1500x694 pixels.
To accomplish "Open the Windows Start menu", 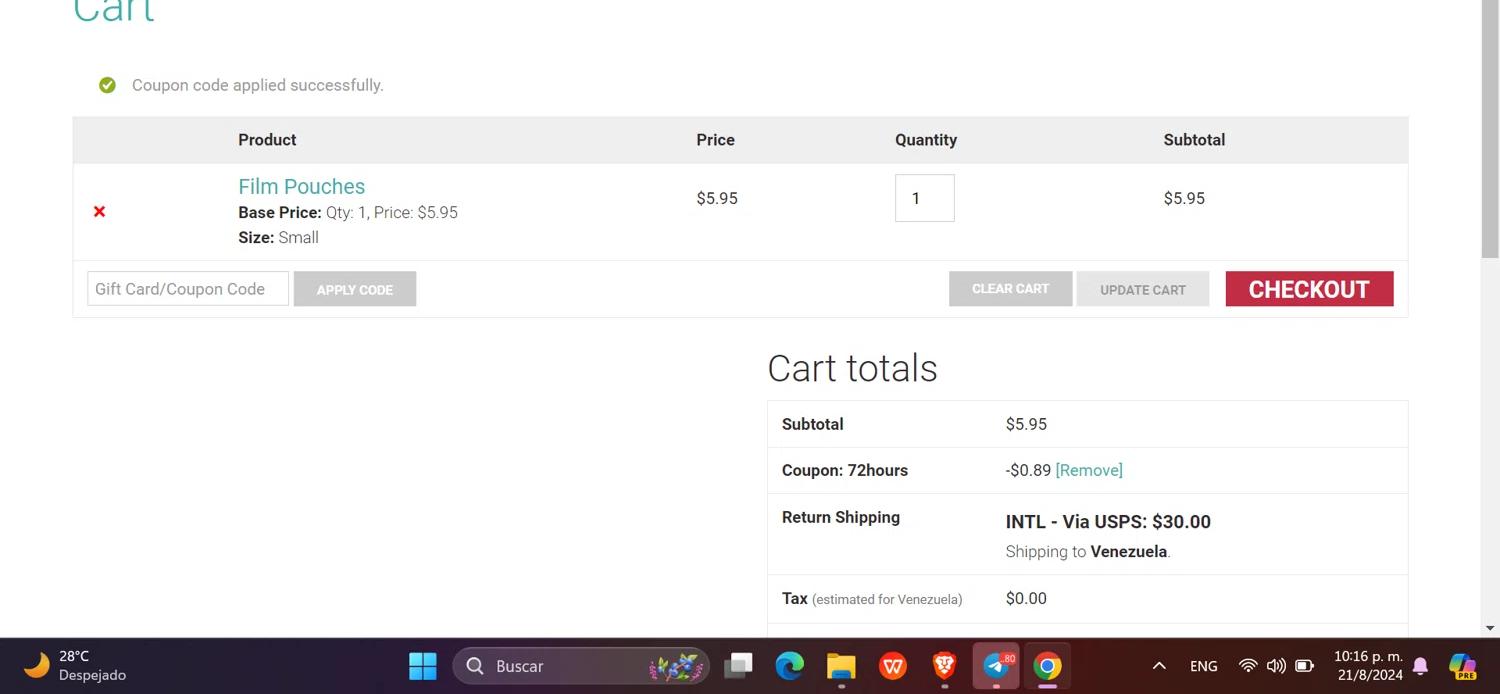I will [x=423, y=666].
